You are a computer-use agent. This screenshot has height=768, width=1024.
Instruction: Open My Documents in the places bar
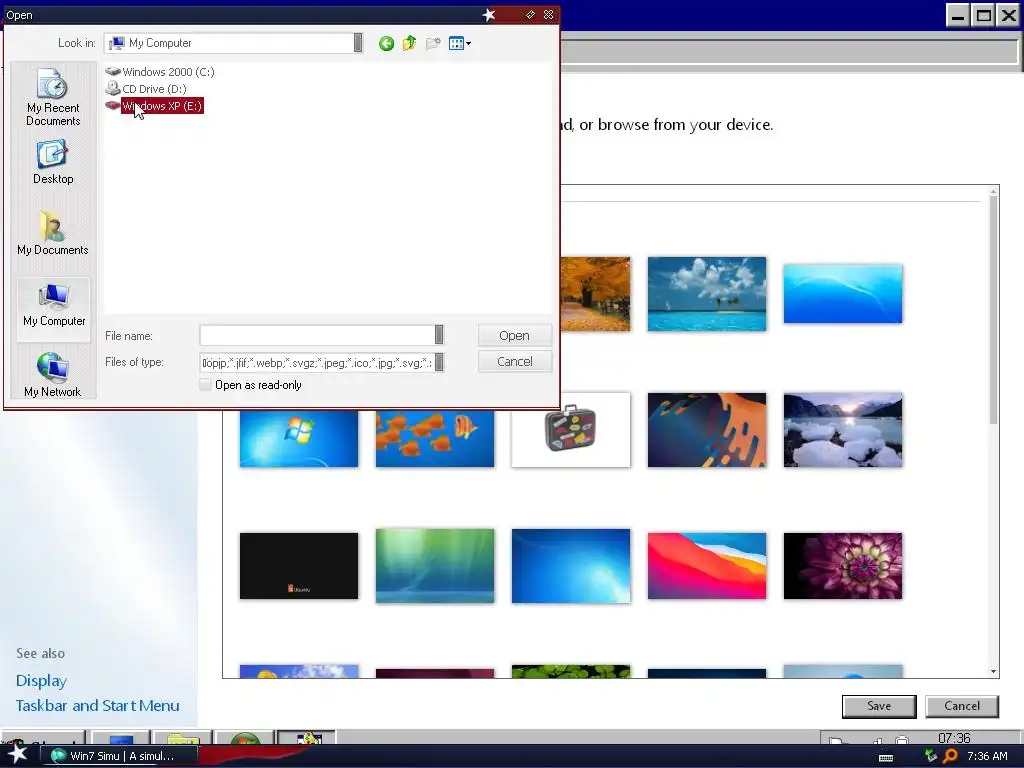tap(53, 233)
